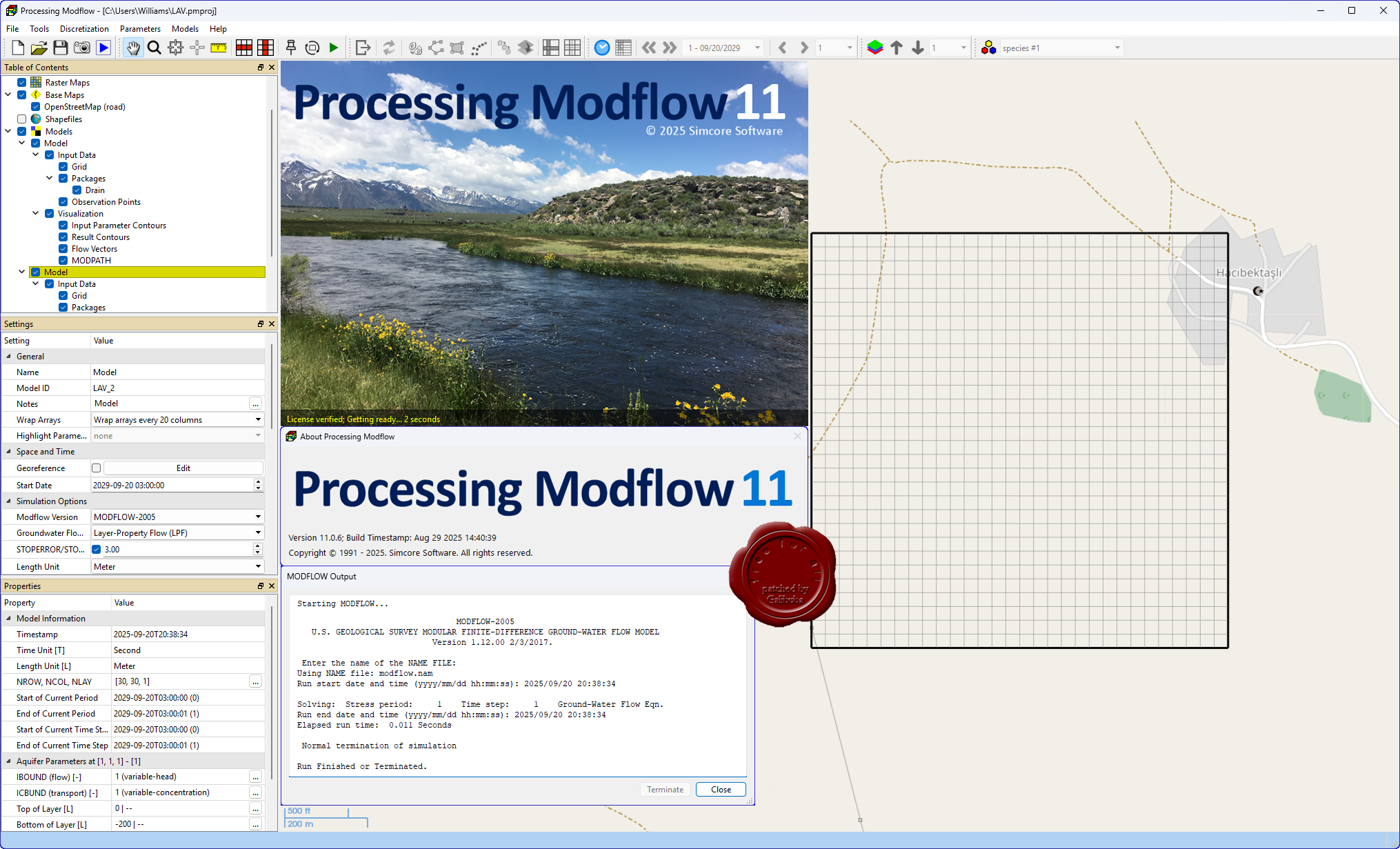
Task: Click the magnifier zoom tool
Action: click(x=154, y=48)
